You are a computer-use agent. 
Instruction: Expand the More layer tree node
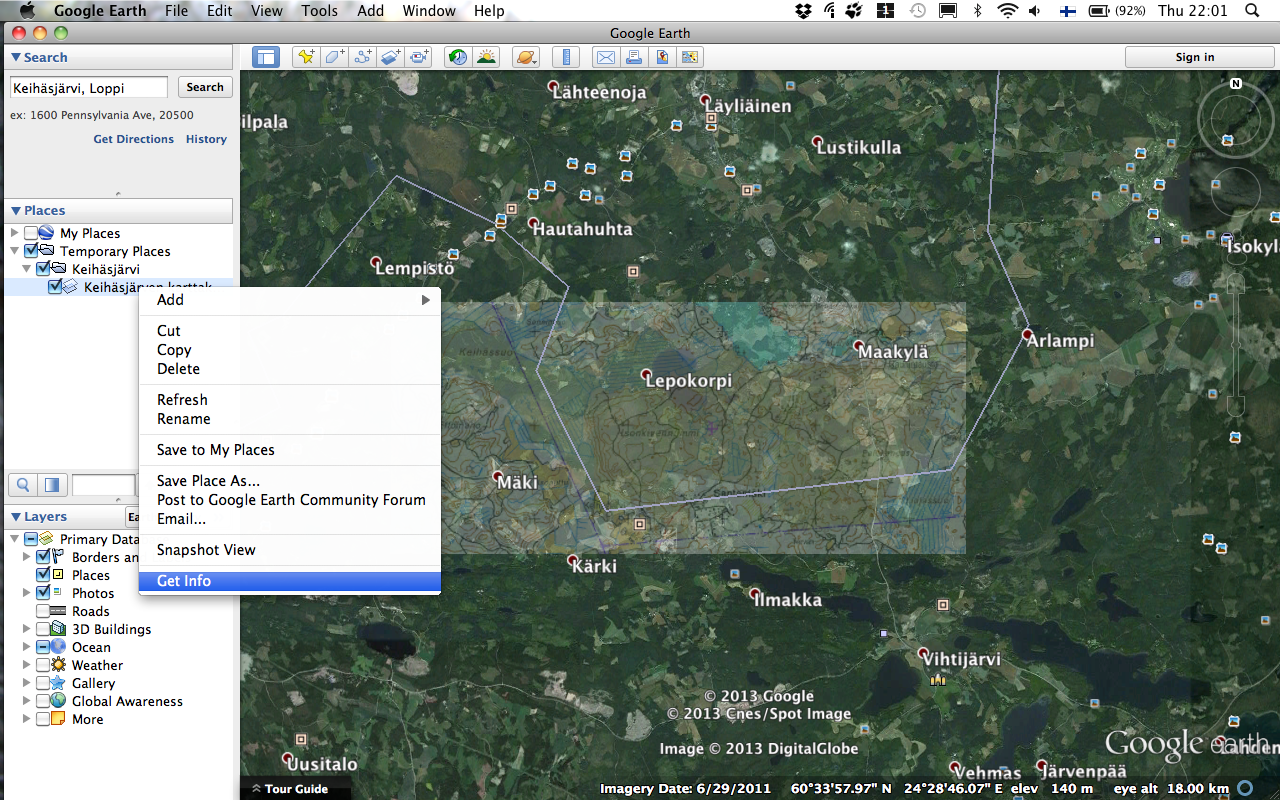[x=26, y=719]
